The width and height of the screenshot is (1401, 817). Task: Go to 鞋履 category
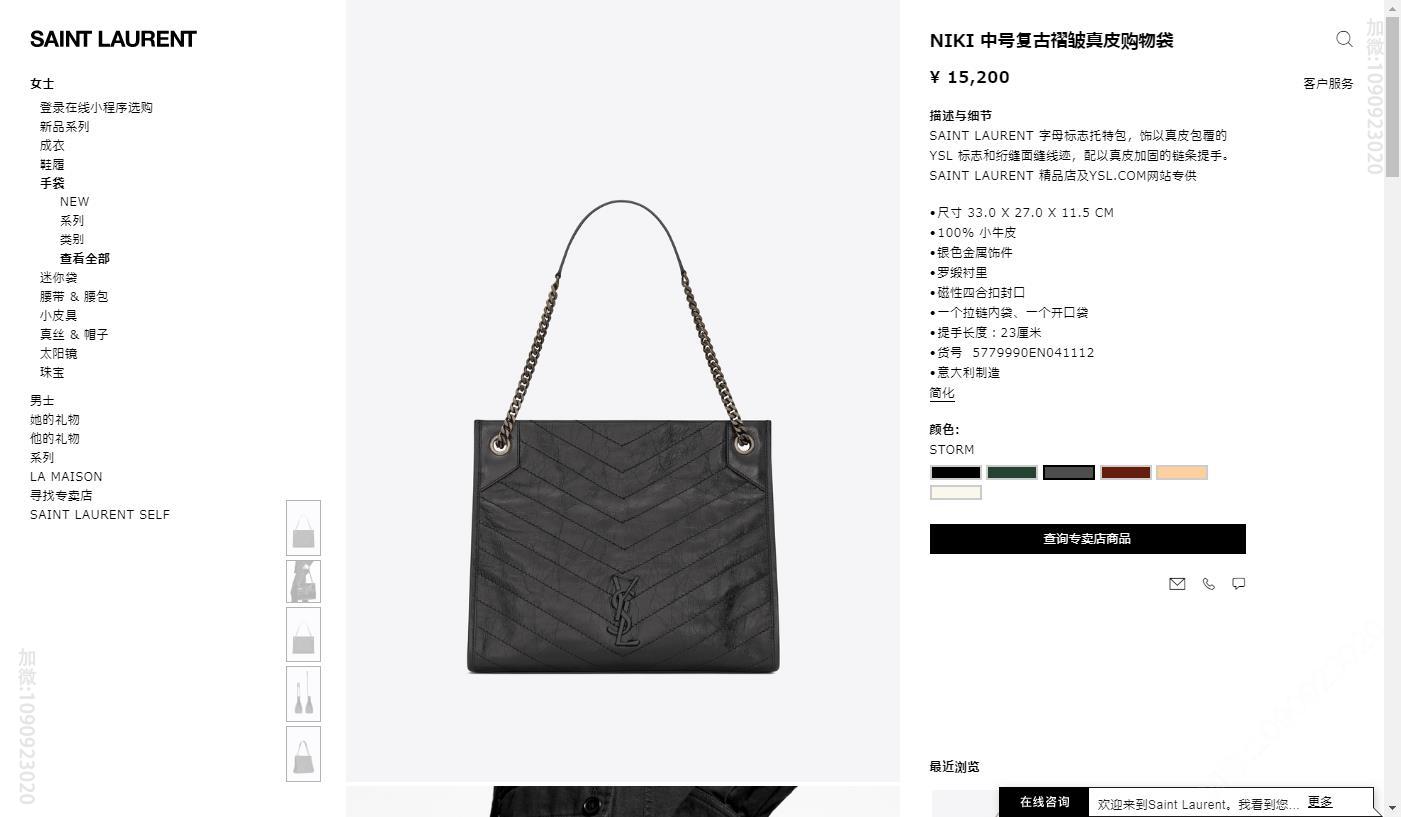point(52,164)
